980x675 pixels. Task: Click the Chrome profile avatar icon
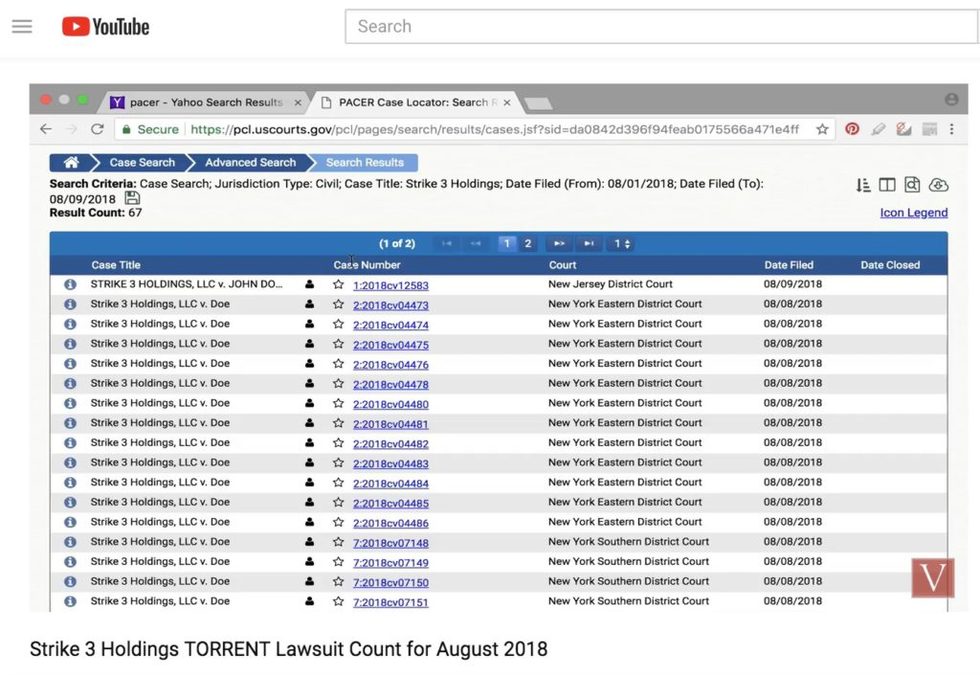(x=951, y=99)
